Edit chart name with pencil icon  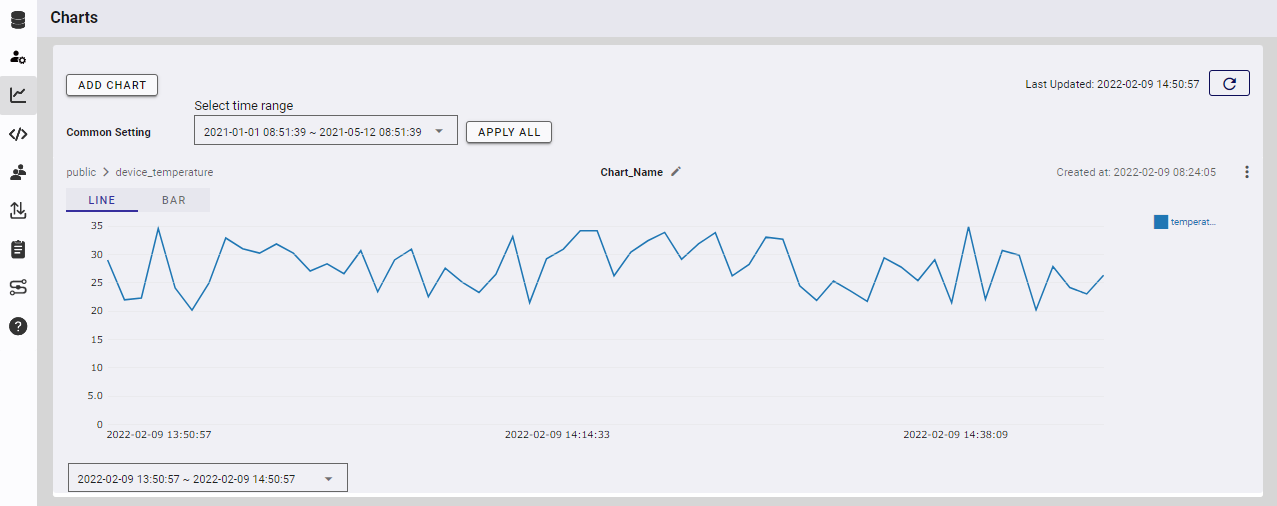point(676,172)
